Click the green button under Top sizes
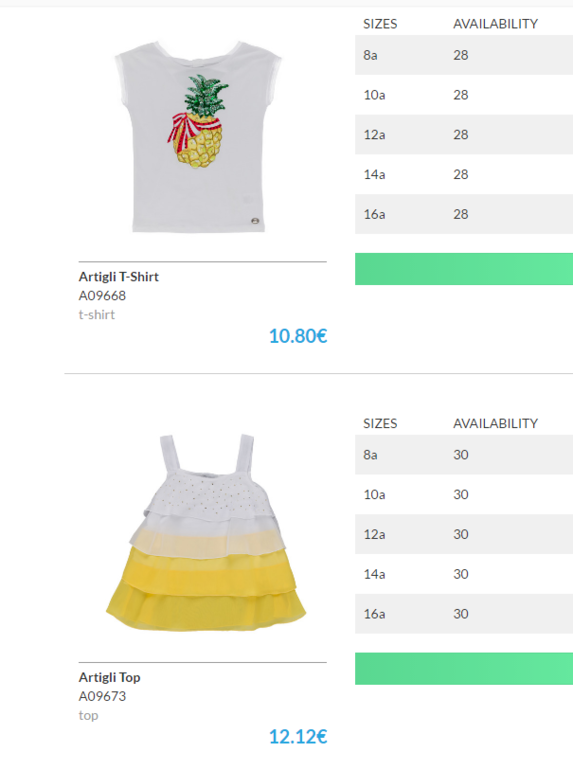573x770 pixels. coord(464,669)
